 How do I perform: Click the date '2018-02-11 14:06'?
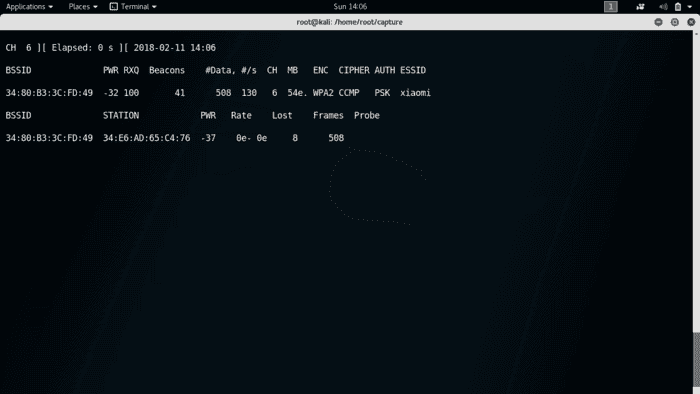[x=175, y=48]
